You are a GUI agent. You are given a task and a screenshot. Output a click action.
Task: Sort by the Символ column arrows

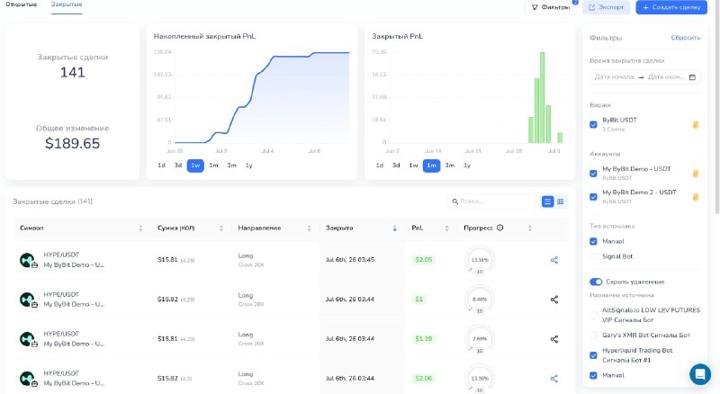pyautogui.click(x=141, y=228)
